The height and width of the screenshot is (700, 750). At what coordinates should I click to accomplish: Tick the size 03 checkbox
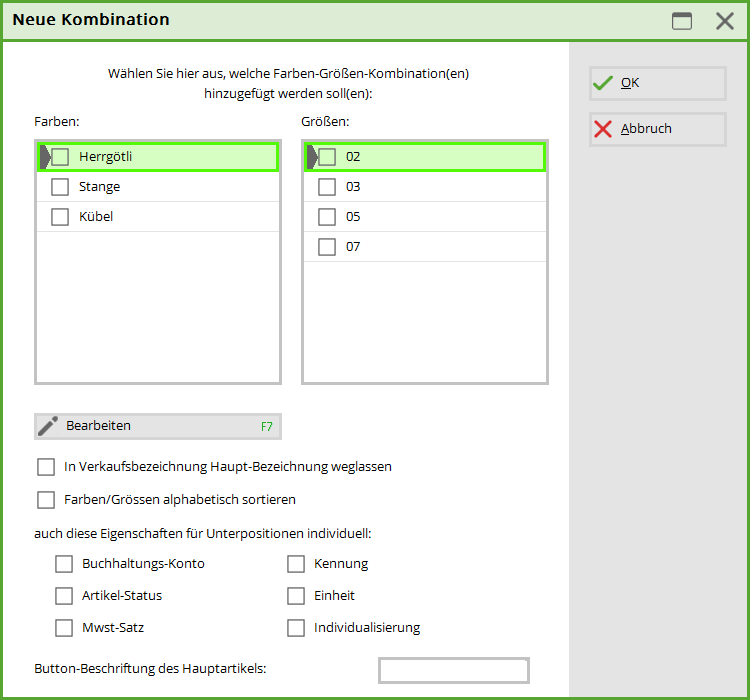click(327, 187)
